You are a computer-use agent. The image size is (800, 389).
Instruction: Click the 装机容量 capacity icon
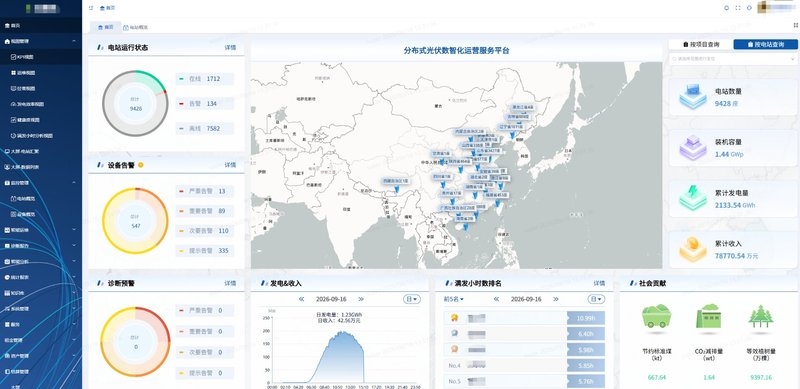tap(693, 147)
